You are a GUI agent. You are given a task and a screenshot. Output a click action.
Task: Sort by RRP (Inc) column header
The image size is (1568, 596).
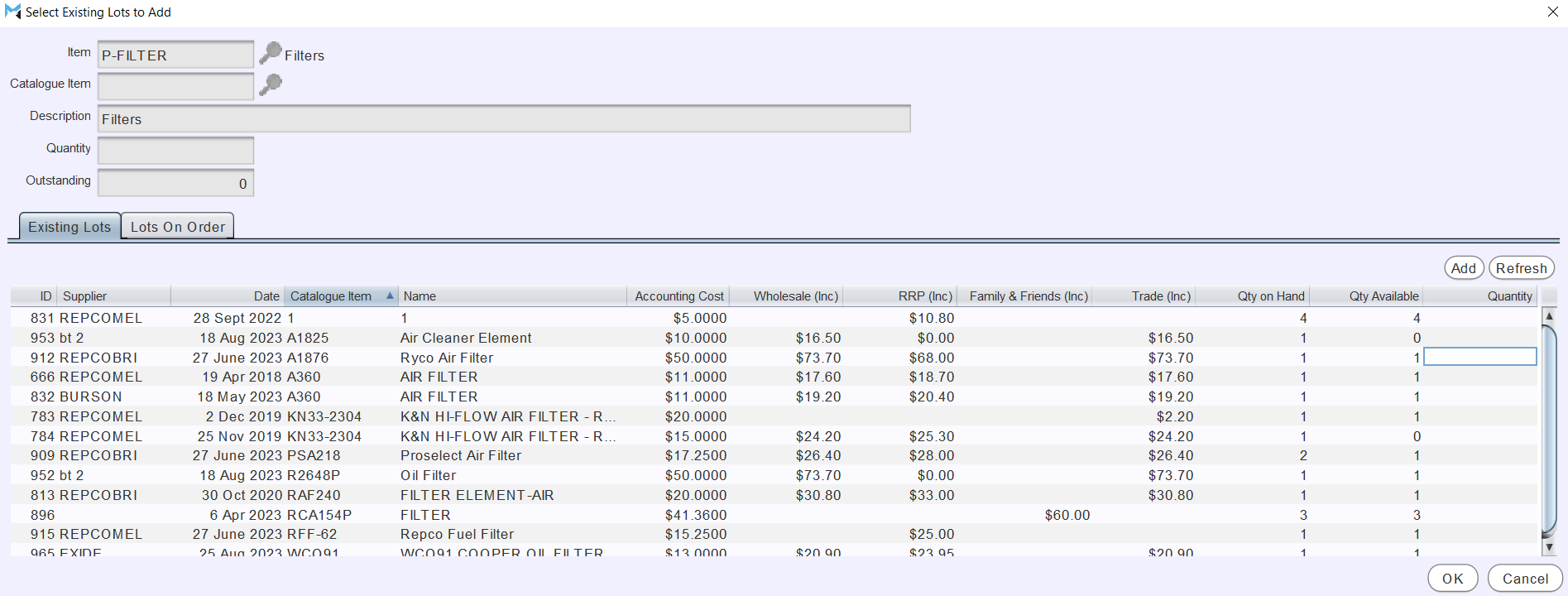(x=899, y=296)
